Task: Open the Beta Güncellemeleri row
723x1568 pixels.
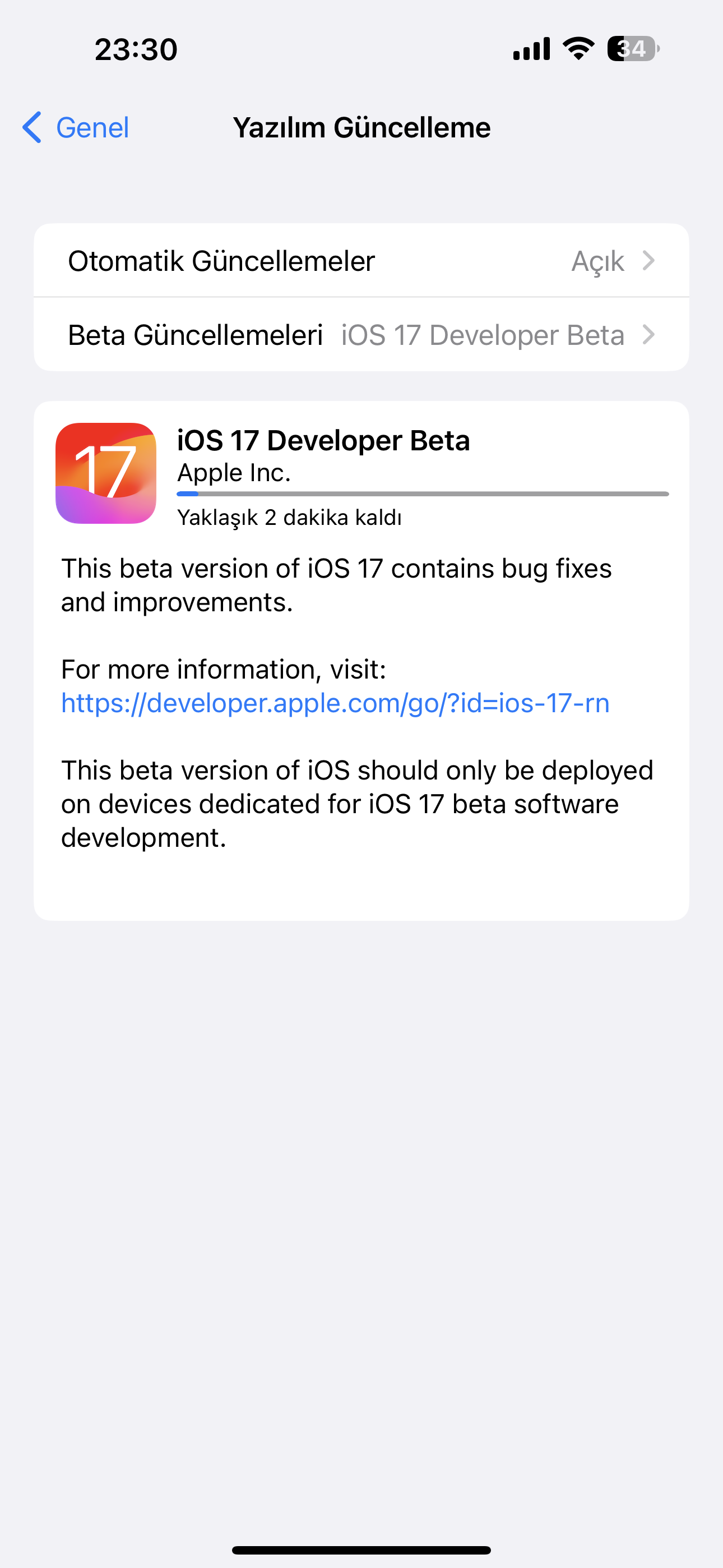Action: point(361,334)
